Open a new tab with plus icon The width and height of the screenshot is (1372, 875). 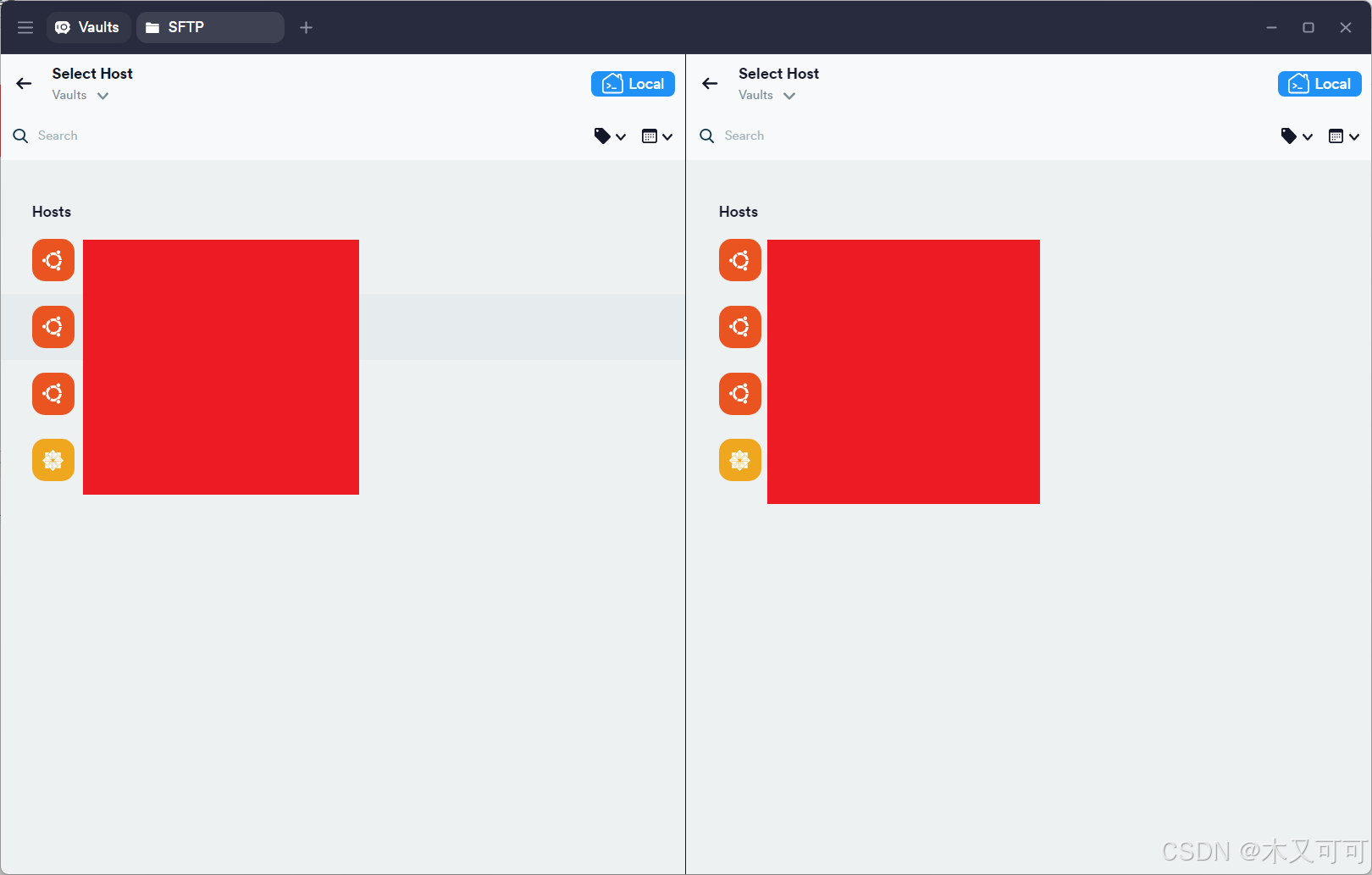click(306, 28)
